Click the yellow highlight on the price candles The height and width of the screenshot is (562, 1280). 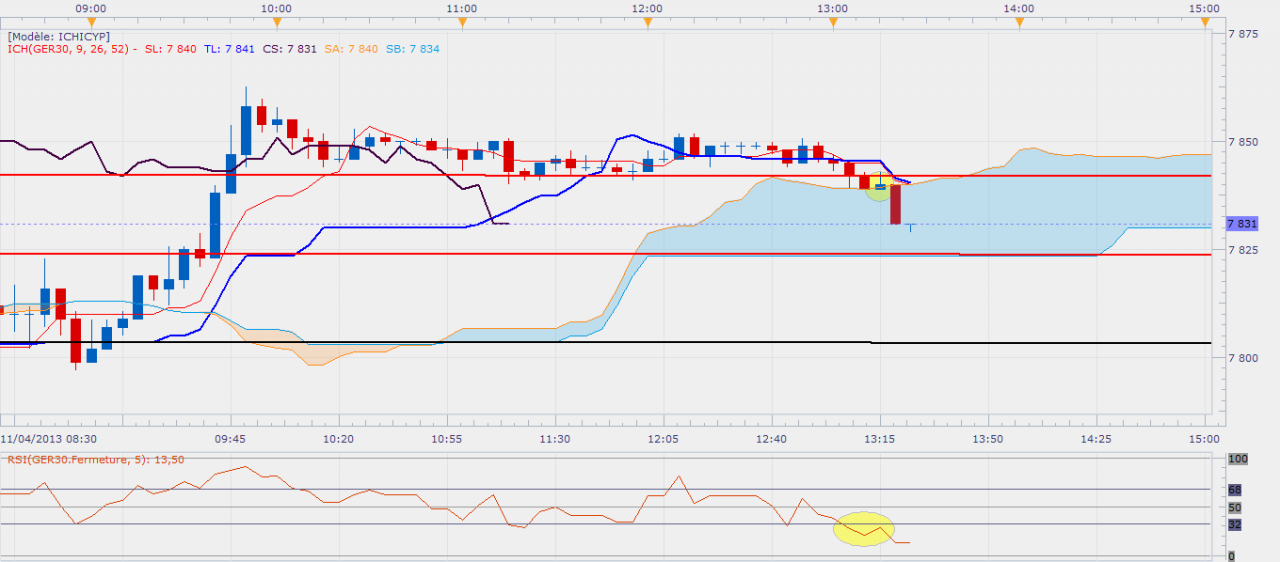pyautogui.click(x=878, y=187)
